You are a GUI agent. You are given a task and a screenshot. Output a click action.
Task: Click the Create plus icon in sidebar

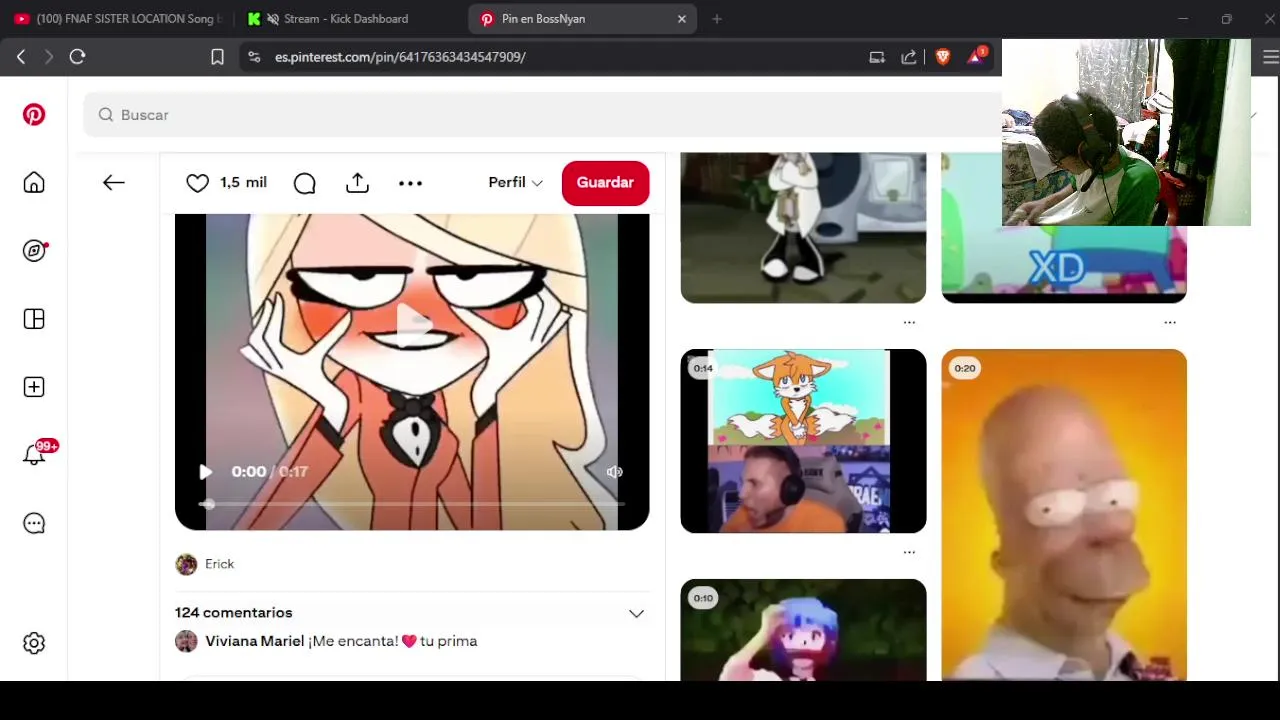pos(34,387)
